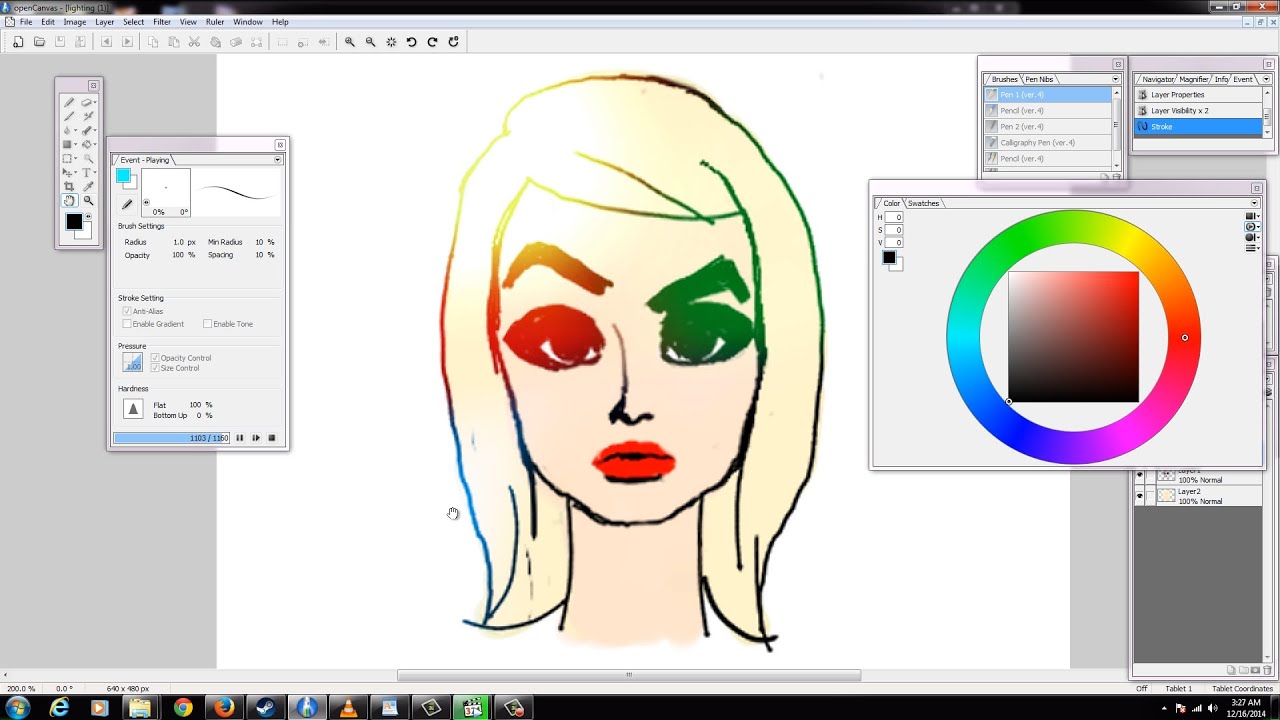This screenshot has width=1280, height=720.
Task: Click the New file toolbar icon
Action: [x=18, y=42]
